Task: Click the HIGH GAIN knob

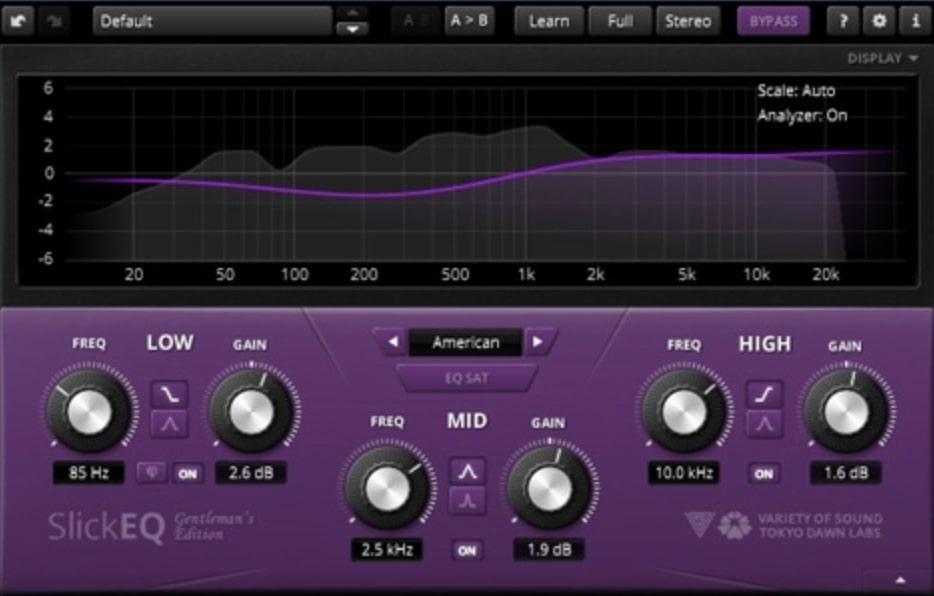Action: tap(846, 412)
